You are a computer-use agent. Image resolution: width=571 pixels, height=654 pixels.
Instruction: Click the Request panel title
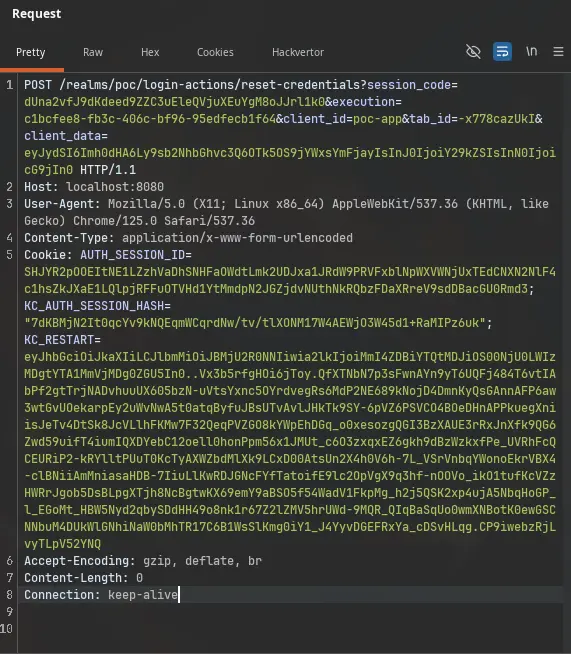coord(37,14)
